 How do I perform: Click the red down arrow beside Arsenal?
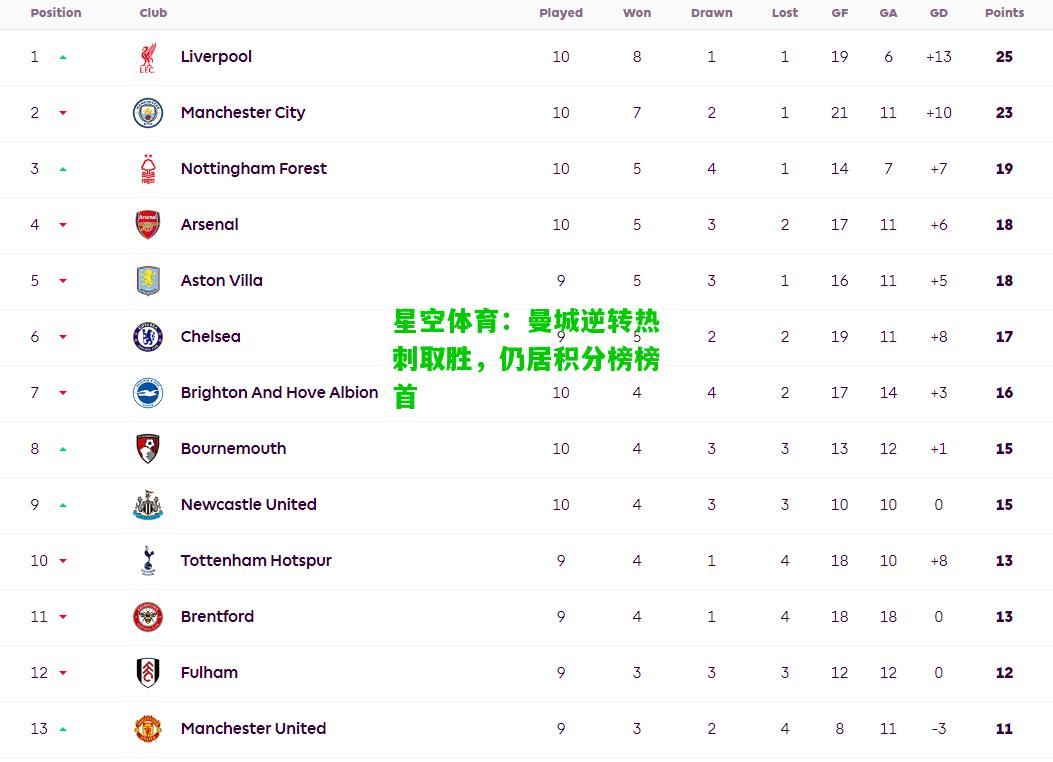click(x=63, y=225)
